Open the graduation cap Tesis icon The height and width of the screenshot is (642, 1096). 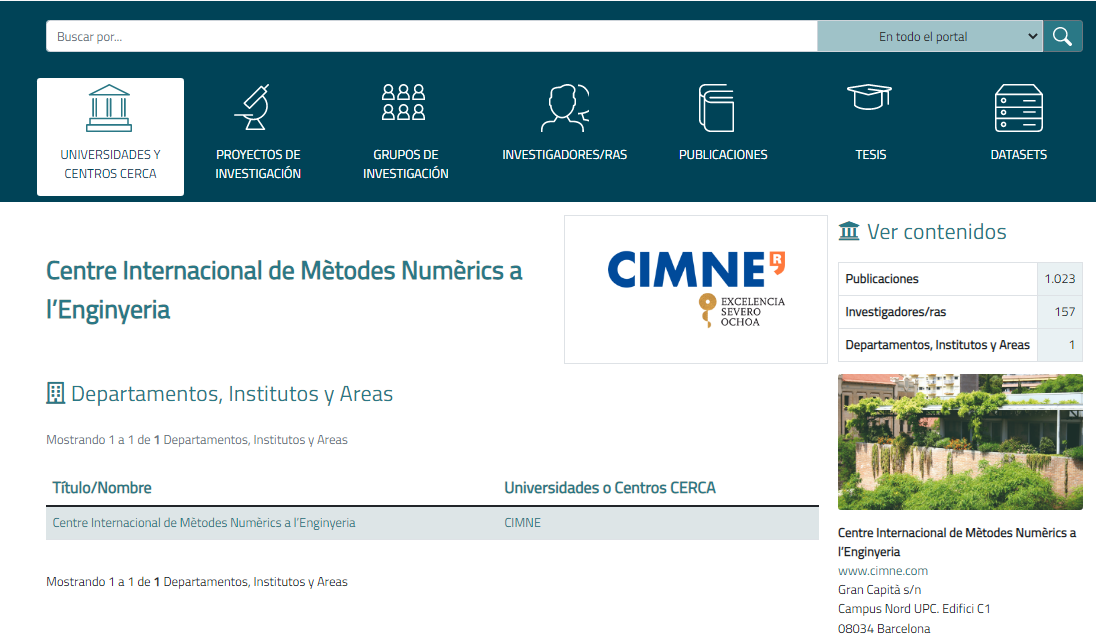tap(869, 98)
